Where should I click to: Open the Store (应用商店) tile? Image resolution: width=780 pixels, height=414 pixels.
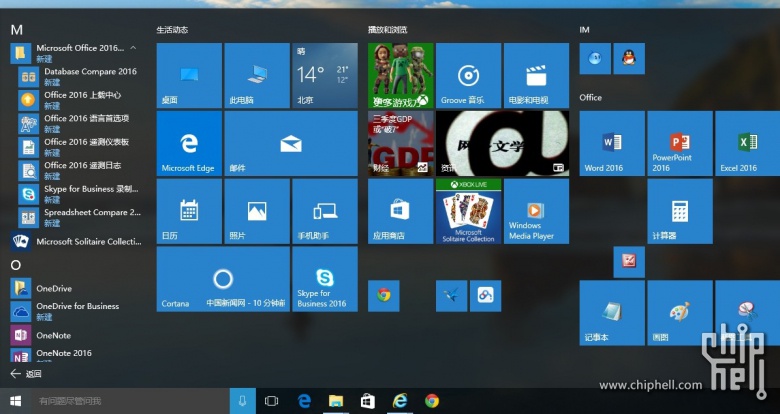[401, 211]
